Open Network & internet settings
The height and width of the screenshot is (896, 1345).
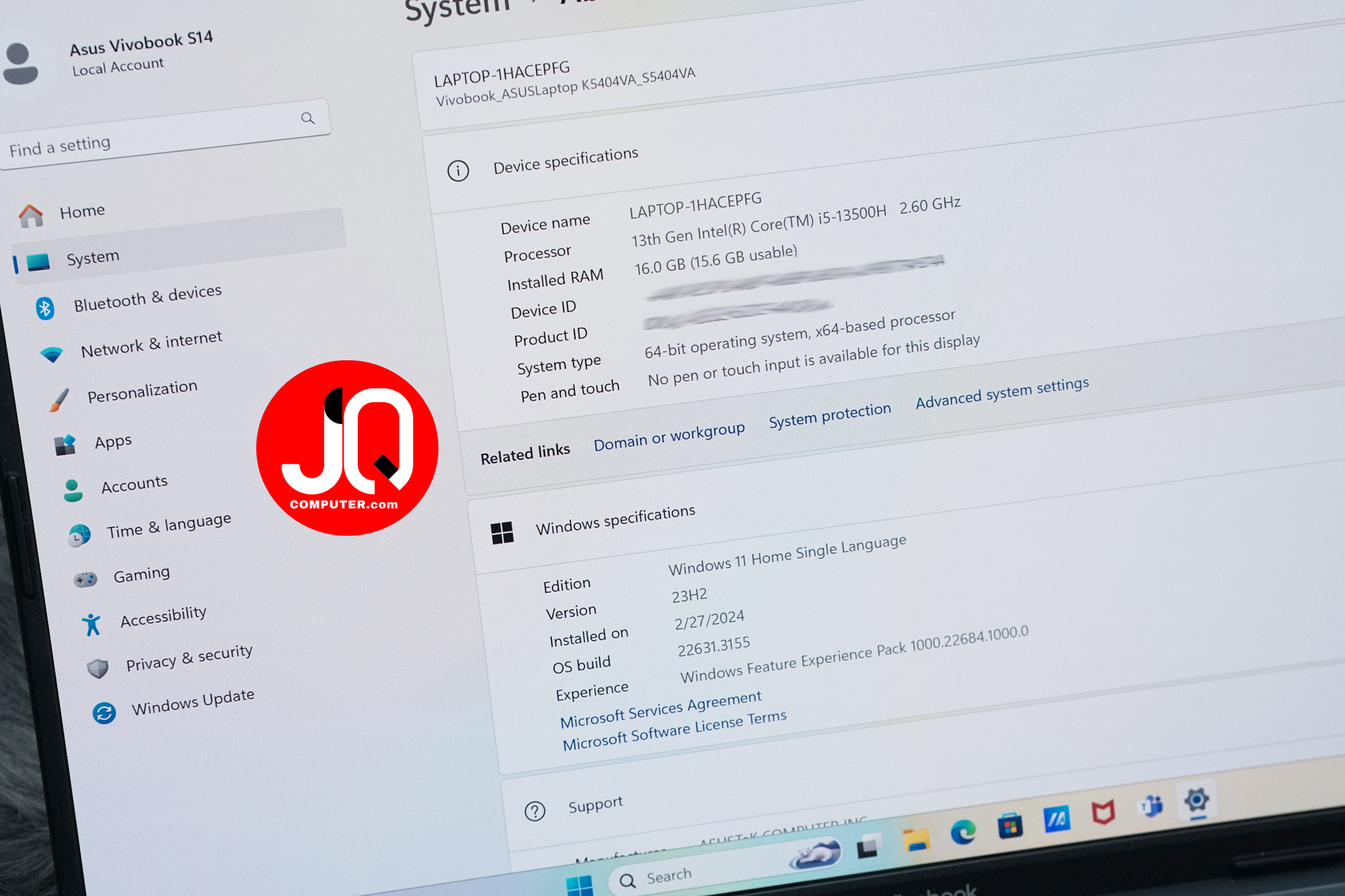[x=151, y=343]
